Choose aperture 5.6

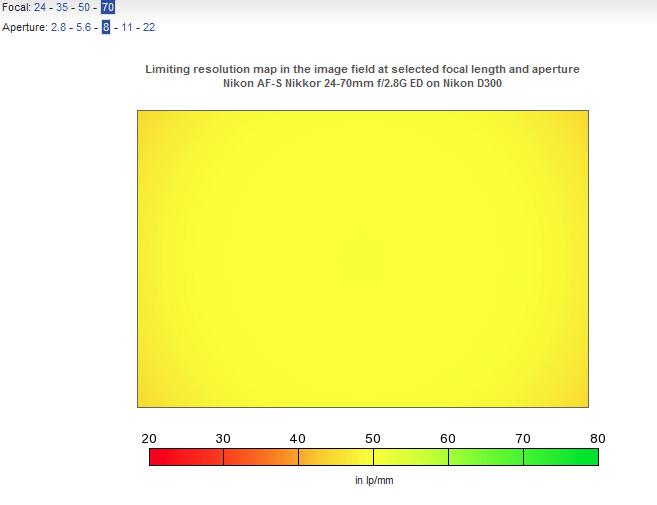pyautogui.click(x=83, y=27)
